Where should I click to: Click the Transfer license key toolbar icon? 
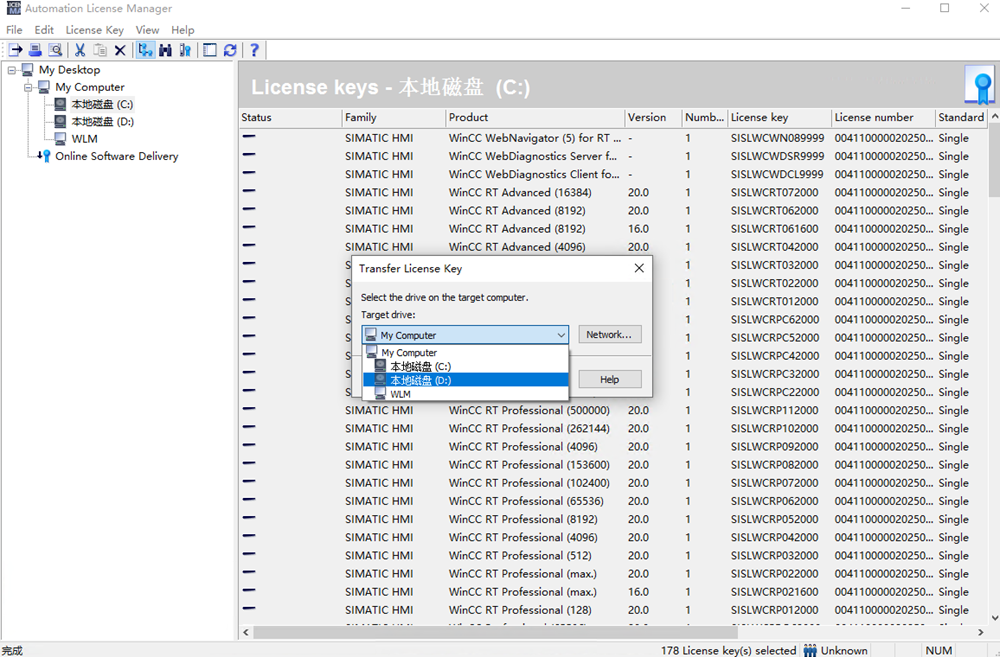point(15,50)
